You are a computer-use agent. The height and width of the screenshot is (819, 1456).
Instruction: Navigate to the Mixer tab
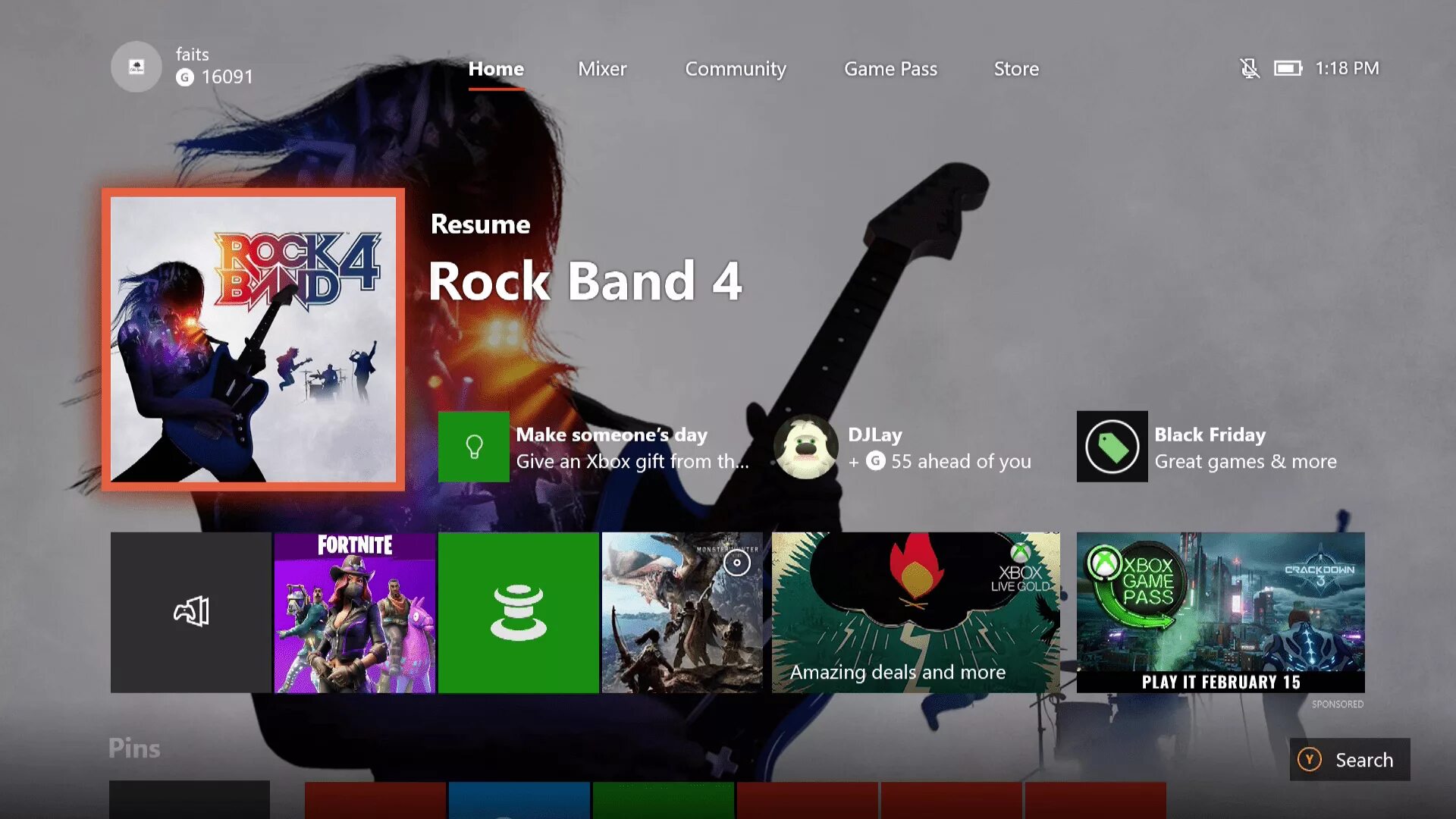tap(603, 68)
